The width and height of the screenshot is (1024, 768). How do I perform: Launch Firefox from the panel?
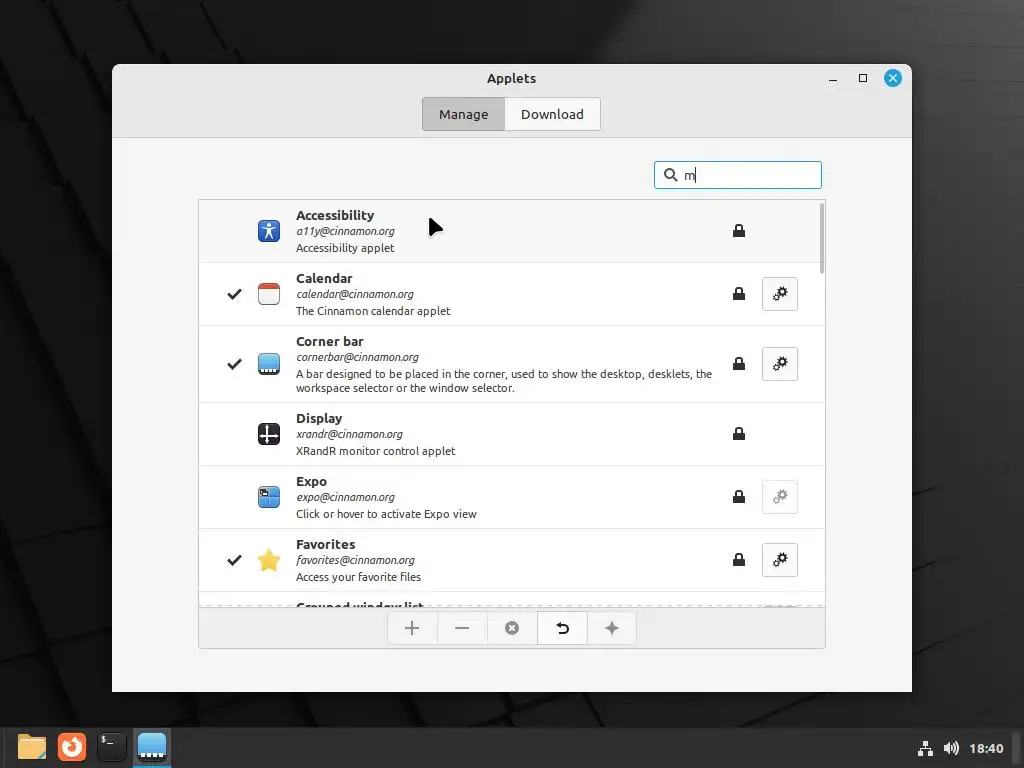tap(72, 747)
